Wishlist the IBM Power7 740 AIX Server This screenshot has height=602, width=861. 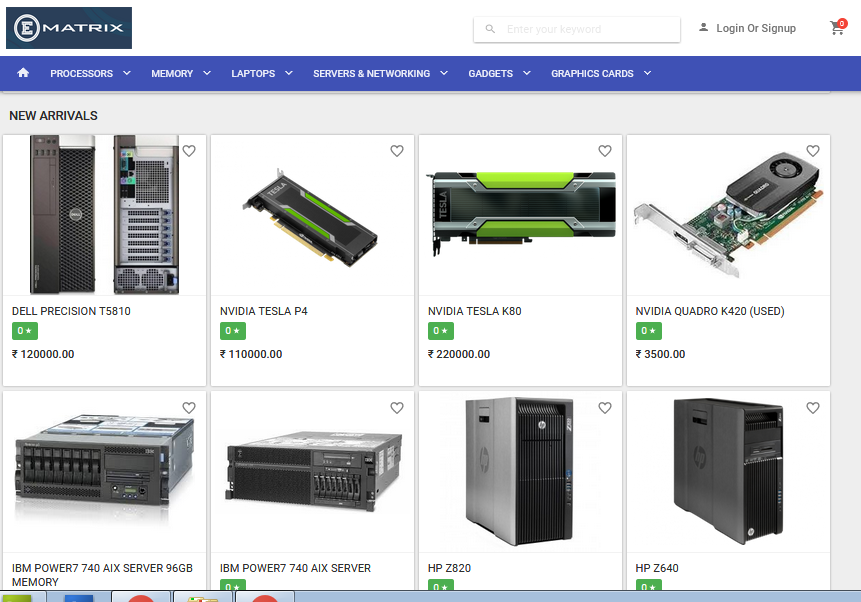click(x=397, y=408)
